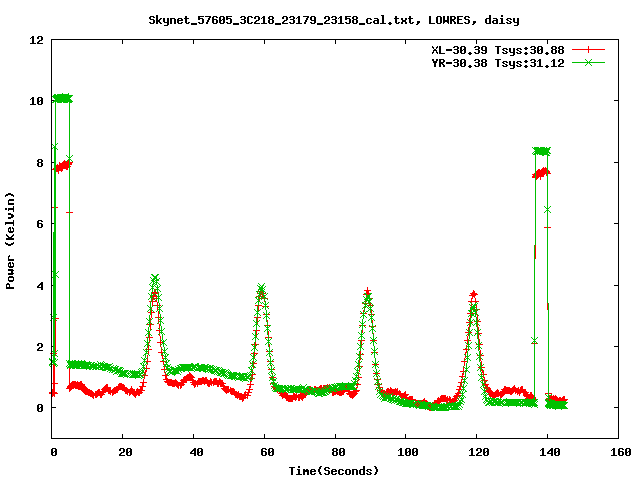The image size is (640, 480).
Task: Click the x-axis tick label 120
Action: coord(479,452)
